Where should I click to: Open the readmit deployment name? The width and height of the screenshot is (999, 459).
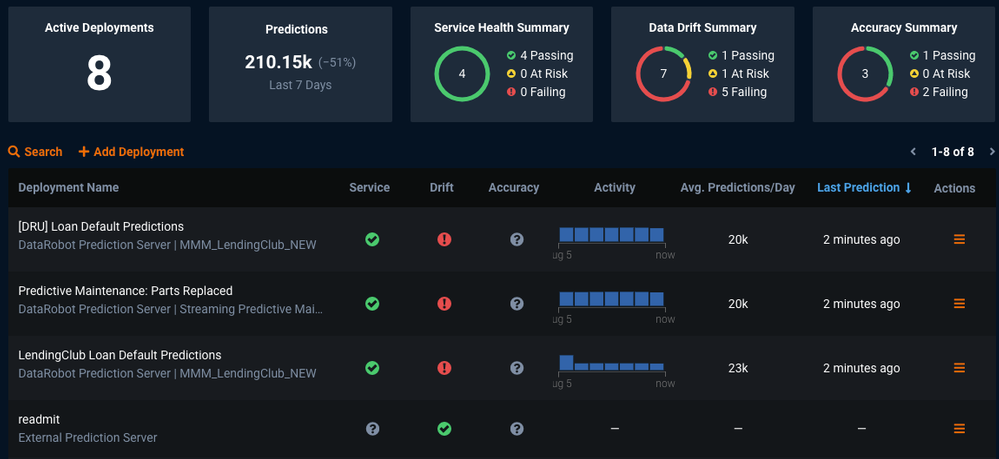tap(39, 420)
